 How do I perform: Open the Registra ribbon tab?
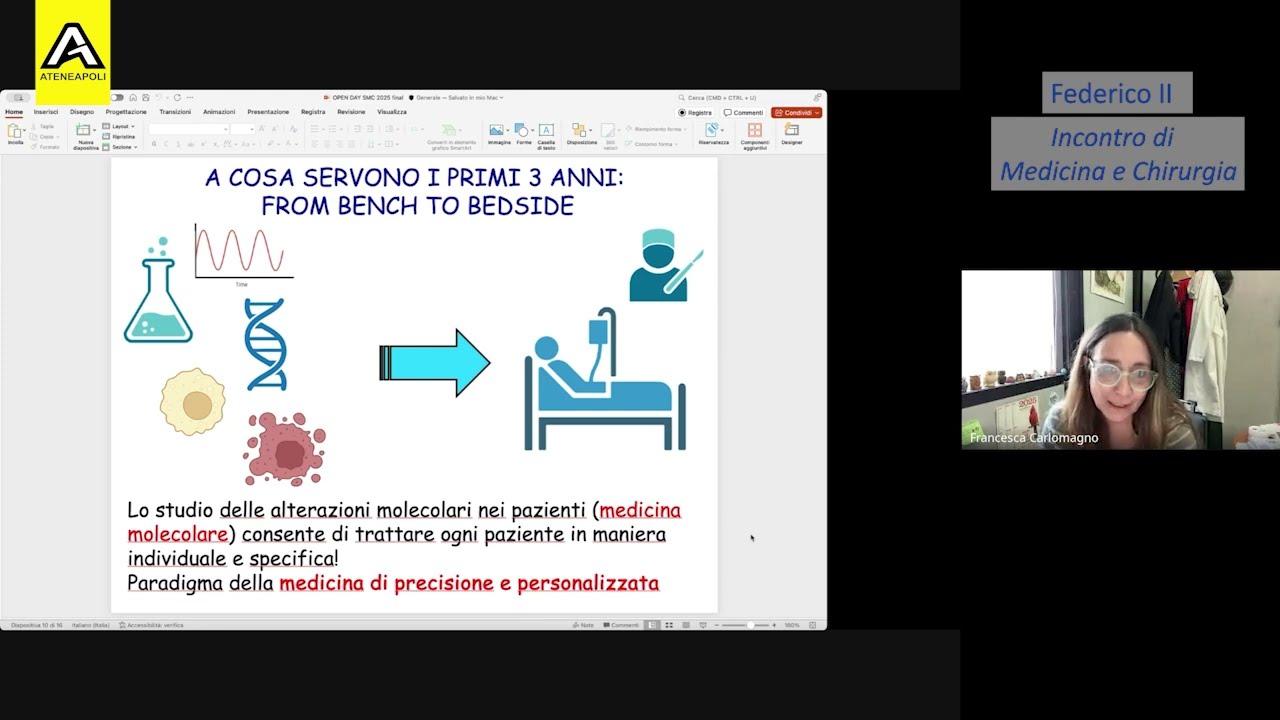coord(313,112)
